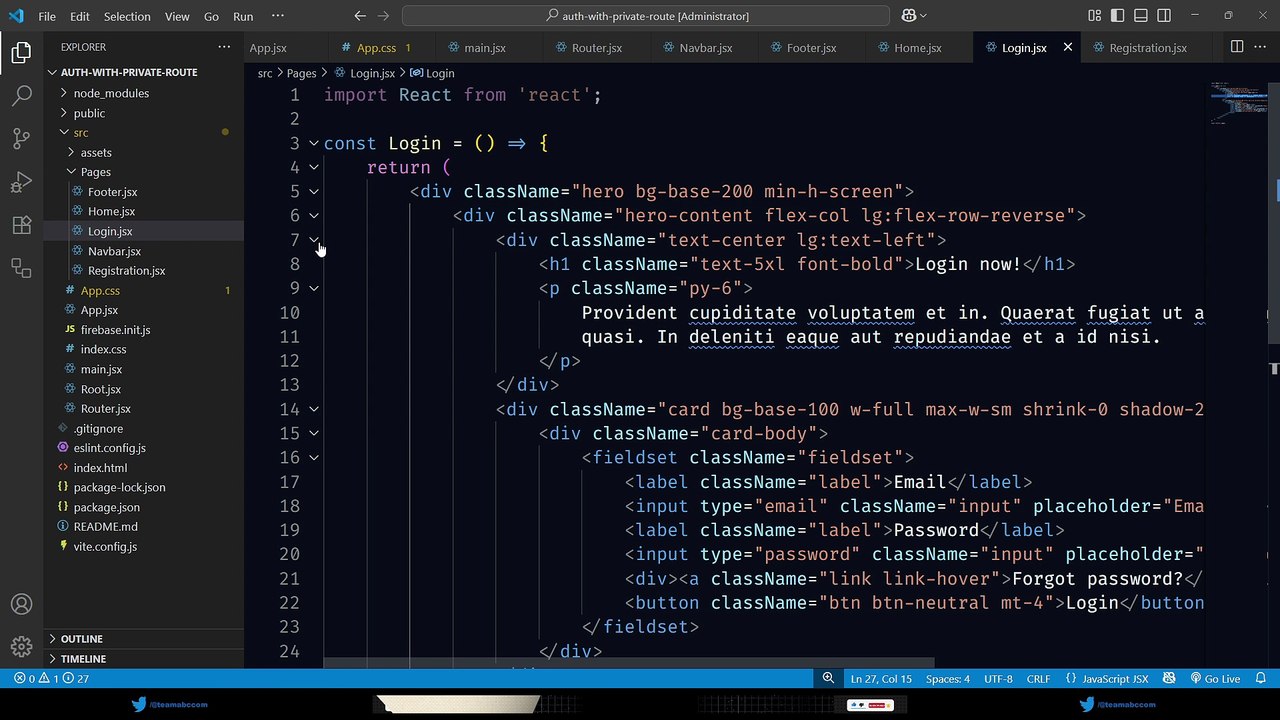Toggle the primary side bar
The image size is (1280, 720).
point(1116,16)
